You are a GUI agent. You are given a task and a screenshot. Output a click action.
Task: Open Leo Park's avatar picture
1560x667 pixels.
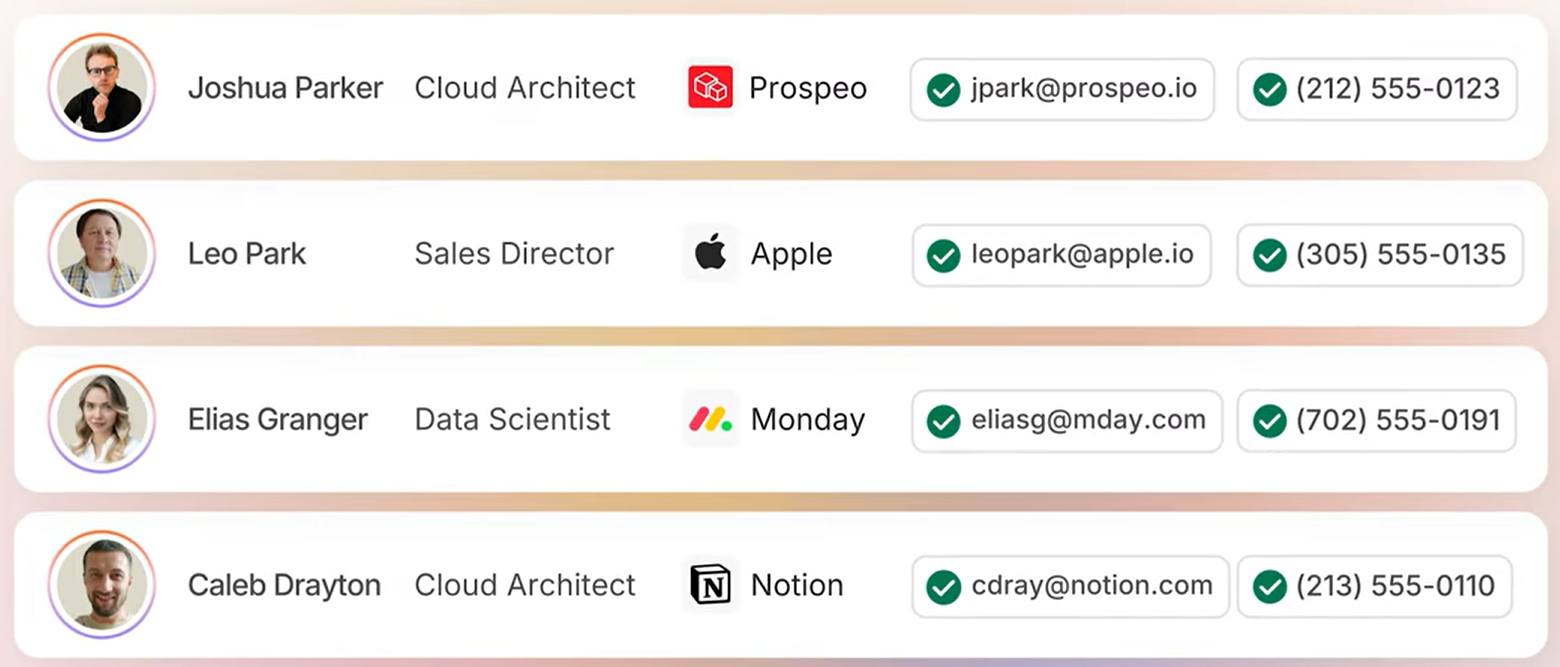[101, 253]
